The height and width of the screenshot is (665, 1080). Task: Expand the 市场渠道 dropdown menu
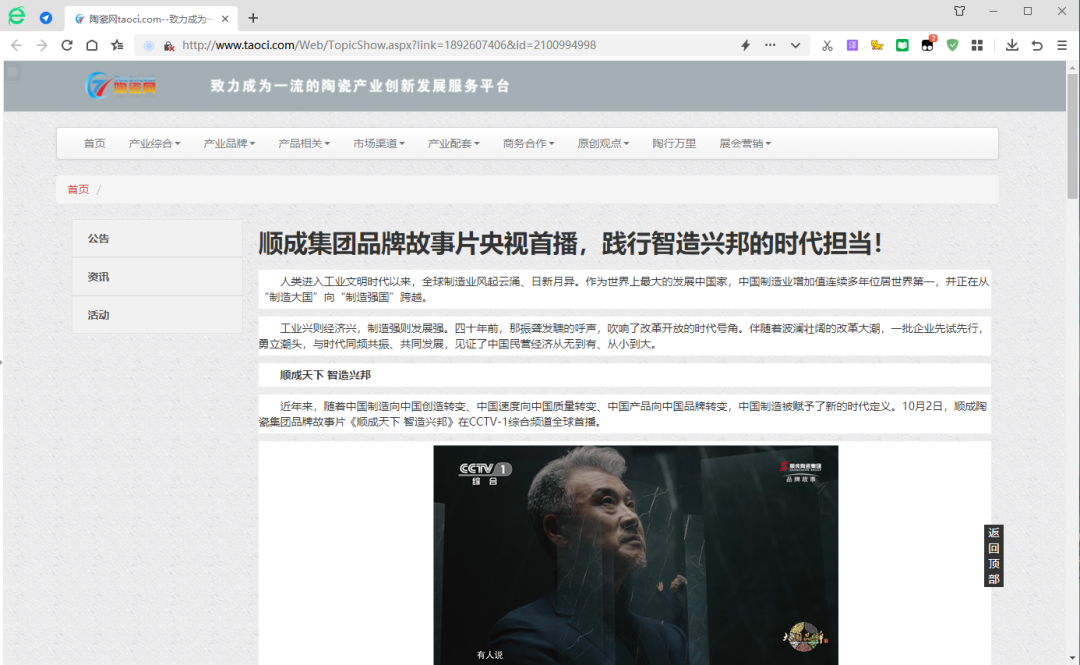pos(379,143)
